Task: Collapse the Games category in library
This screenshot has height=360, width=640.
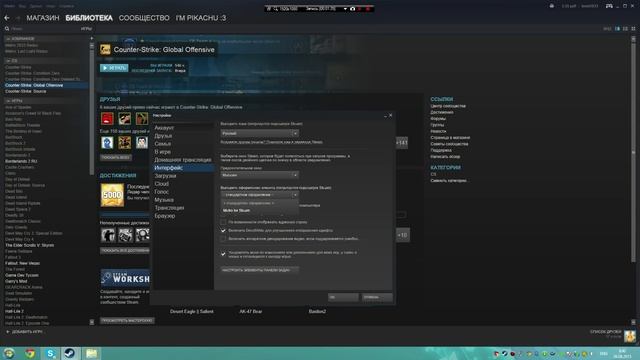Action: (x=8, y=100)
